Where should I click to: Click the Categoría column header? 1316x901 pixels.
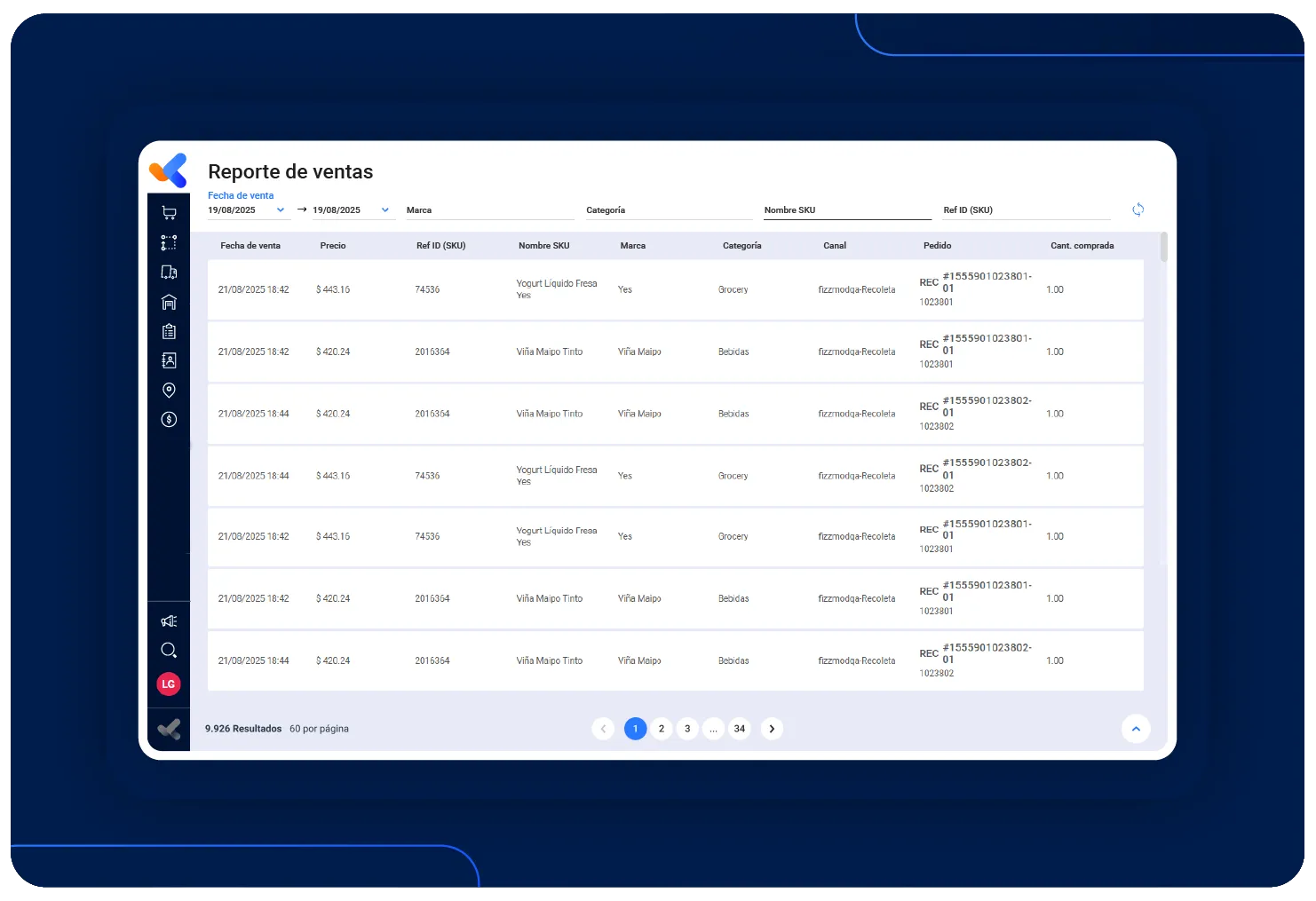pos(742,246)
